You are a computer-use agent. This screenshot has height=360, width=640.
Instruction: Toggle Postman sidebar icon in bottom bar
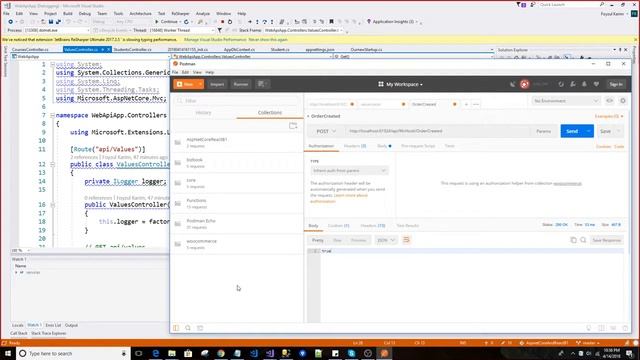click(176, 328)
